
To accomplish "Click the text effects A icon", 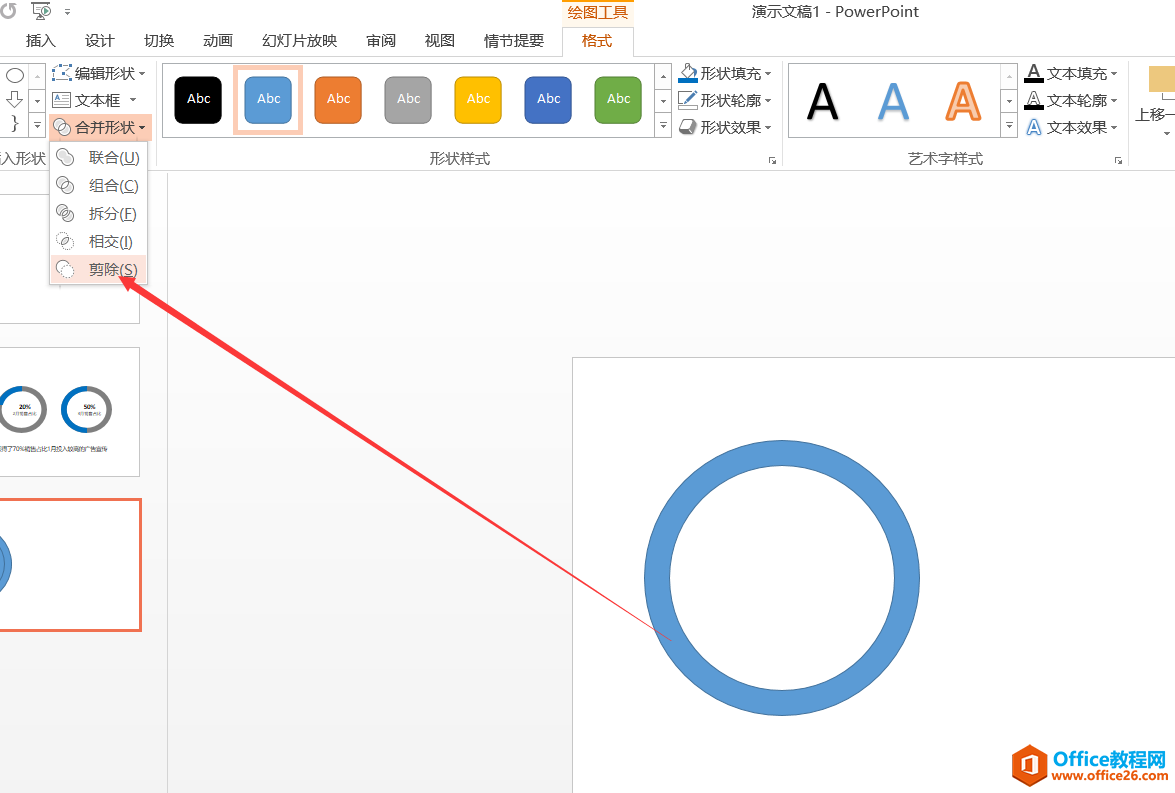I will (x=1034, y=127).
